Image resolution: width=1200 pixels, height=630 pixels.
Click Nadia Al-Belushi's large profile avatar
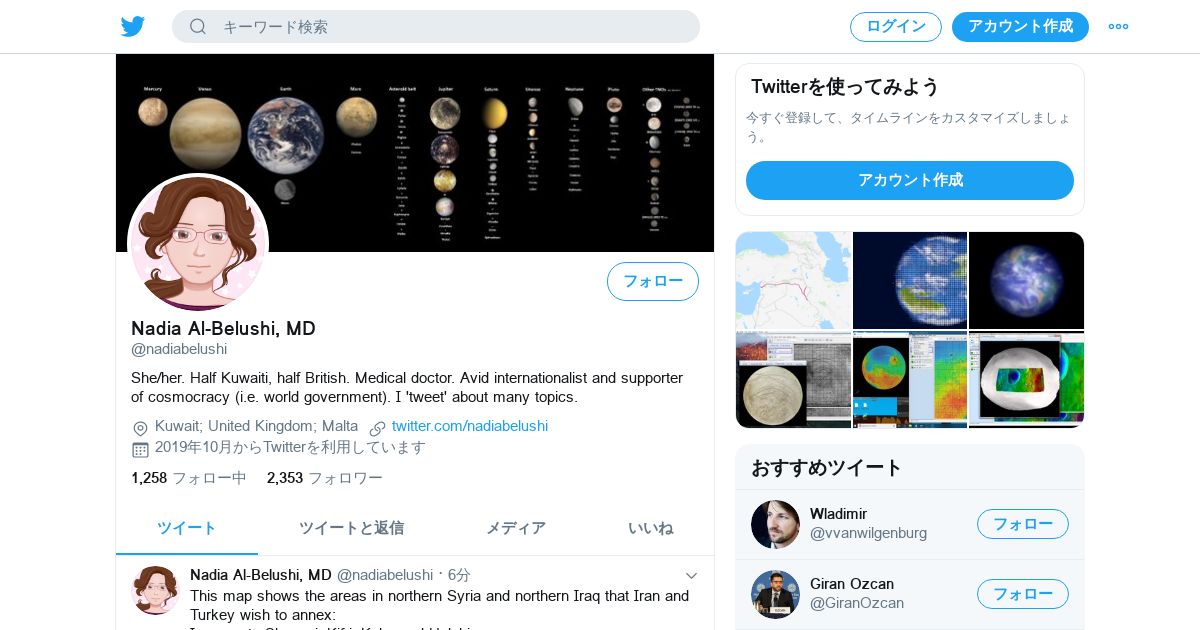(x=198, y=243)
